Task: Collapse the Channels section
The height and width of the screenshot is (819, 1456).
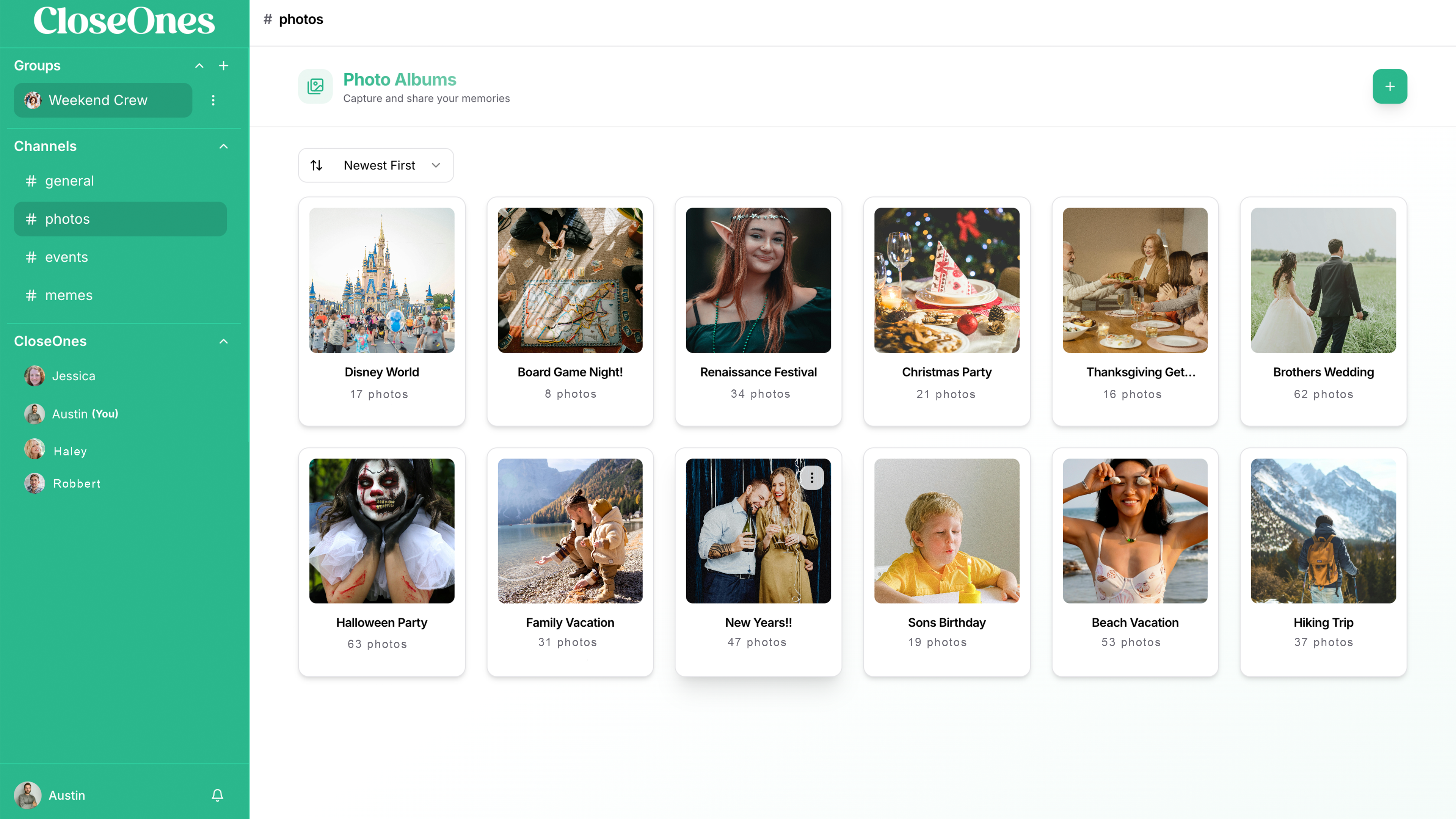Action: point(223,146)
